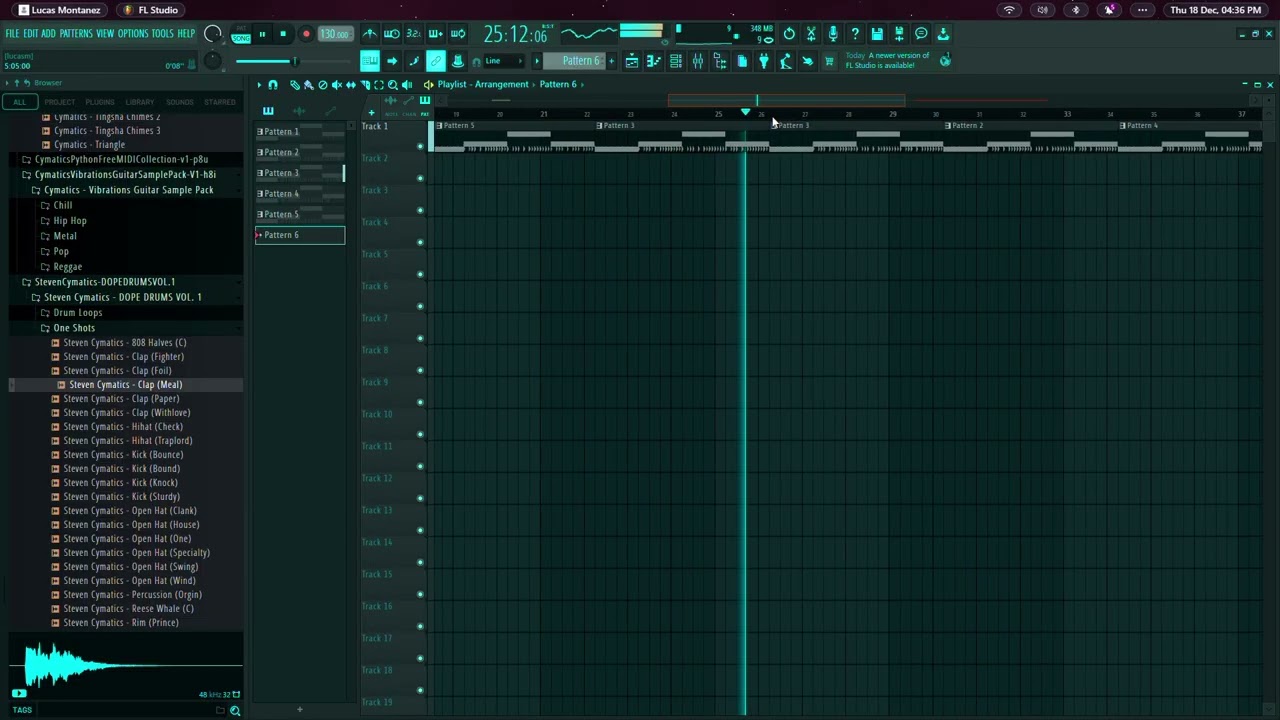Open the EDIT menu
The height and width of the screenshot is (720, 1280).
point(31,34)
